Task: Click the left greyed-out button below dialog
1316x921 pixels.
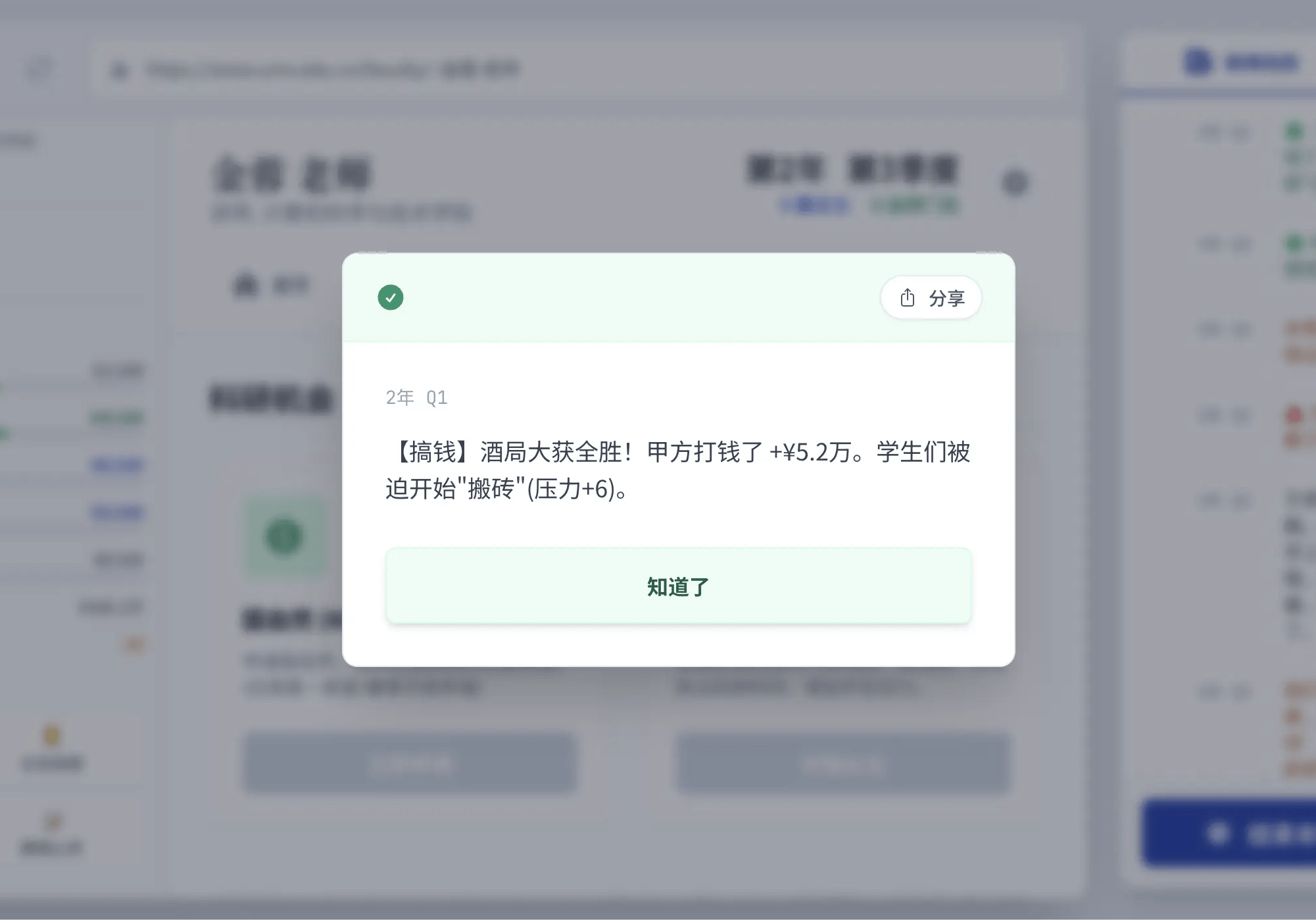Action: tap(410, 764)
